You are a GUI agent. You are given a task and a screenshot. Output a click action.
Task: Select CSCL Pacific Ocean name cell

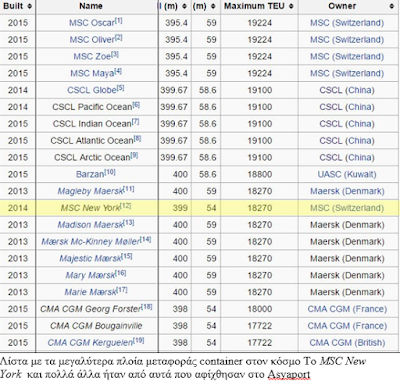92,107
